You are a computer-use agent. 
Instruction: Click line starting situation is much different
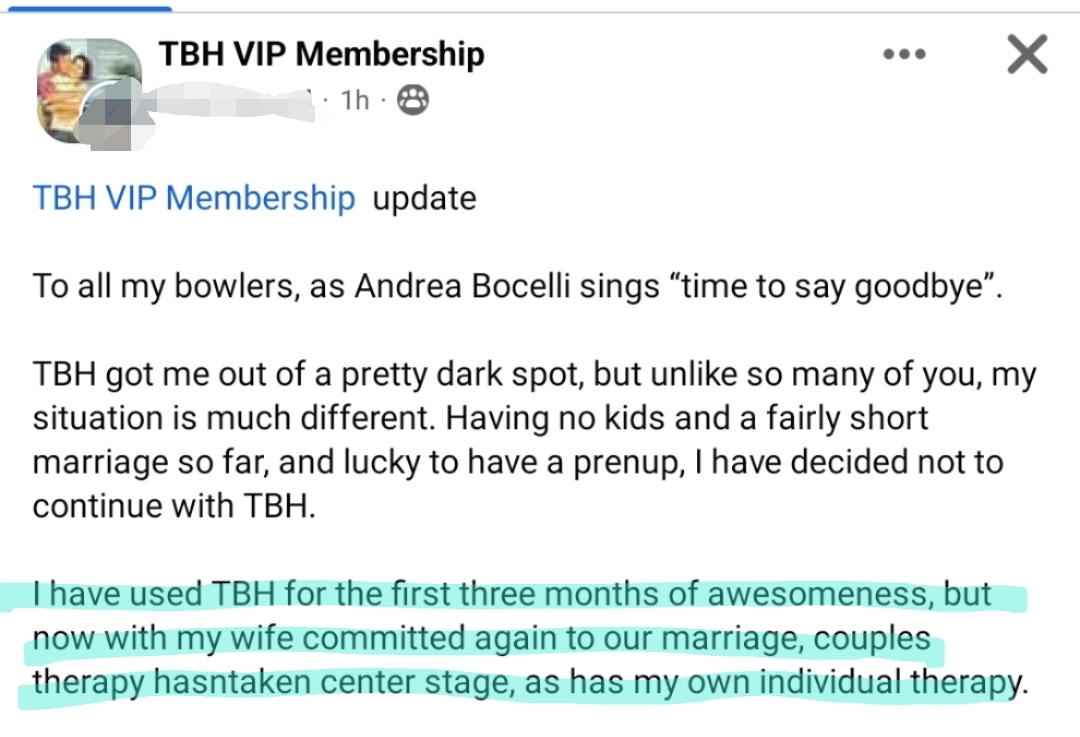pos(480,419)
